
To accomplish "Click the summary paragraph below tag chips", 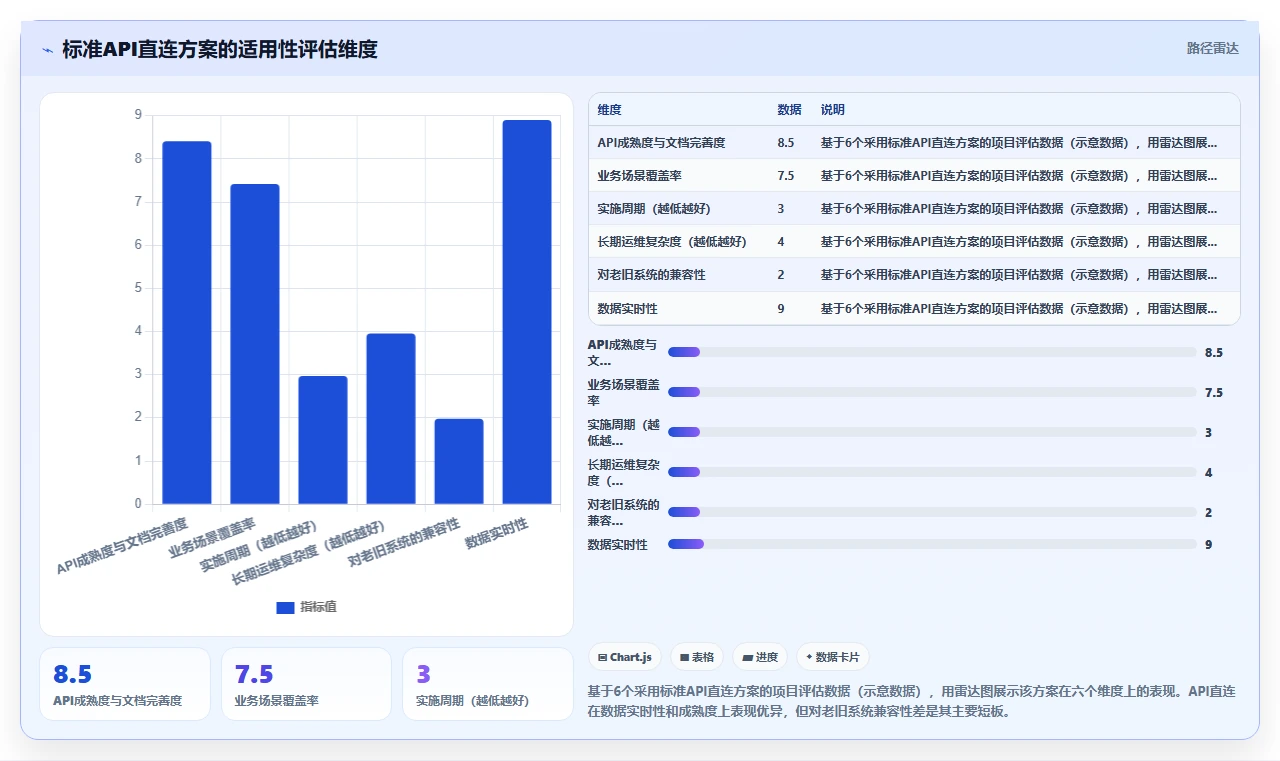I will click(x=912, y=701).
